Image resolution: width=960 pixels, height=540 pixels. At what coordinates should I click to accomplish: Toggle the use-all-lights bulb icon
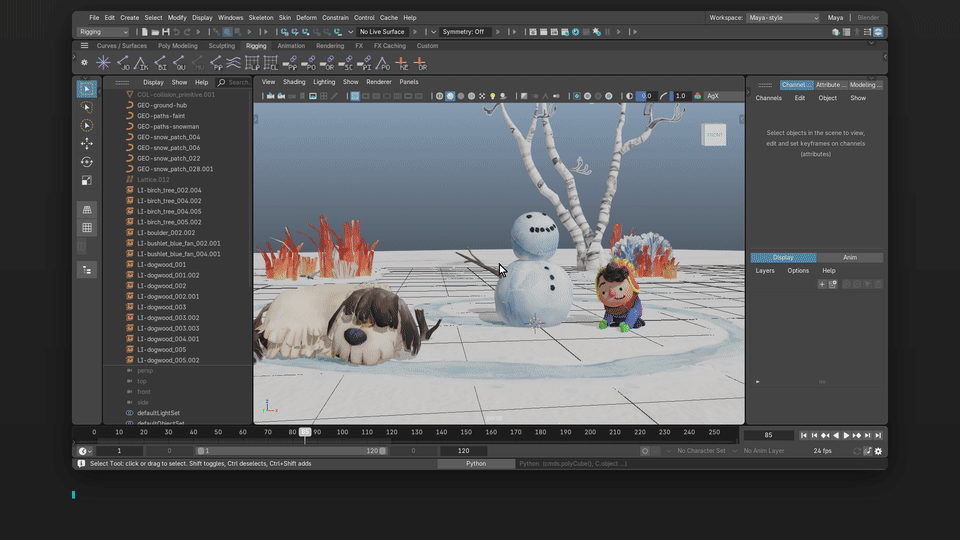coord(492,96)
